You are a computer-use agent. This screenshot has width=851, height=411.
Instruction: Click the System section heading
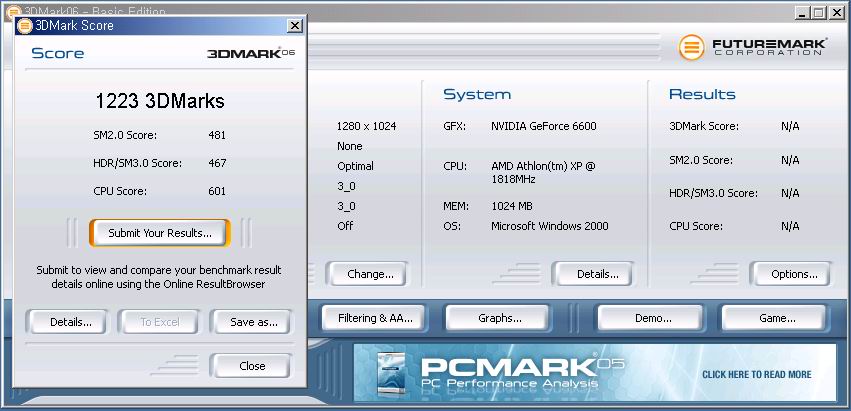(x=477, y=94)
